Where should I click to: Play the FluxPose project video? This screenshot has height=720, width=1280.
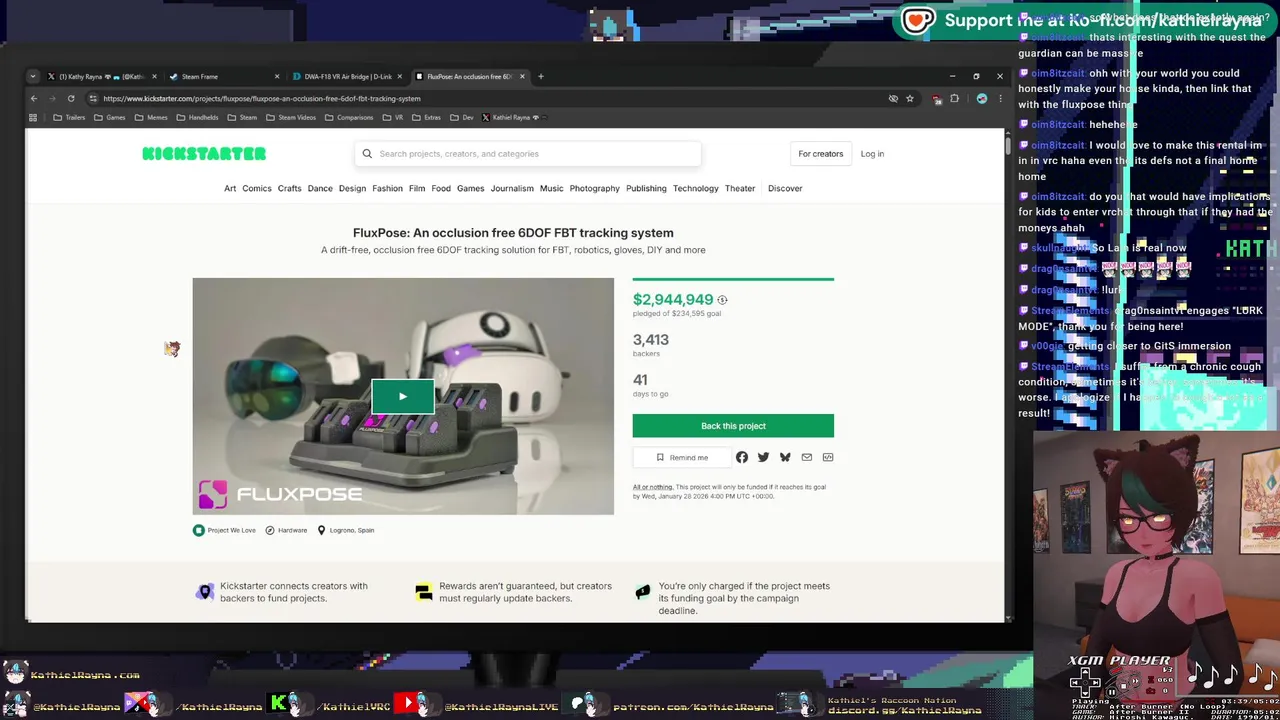point(403,397)
